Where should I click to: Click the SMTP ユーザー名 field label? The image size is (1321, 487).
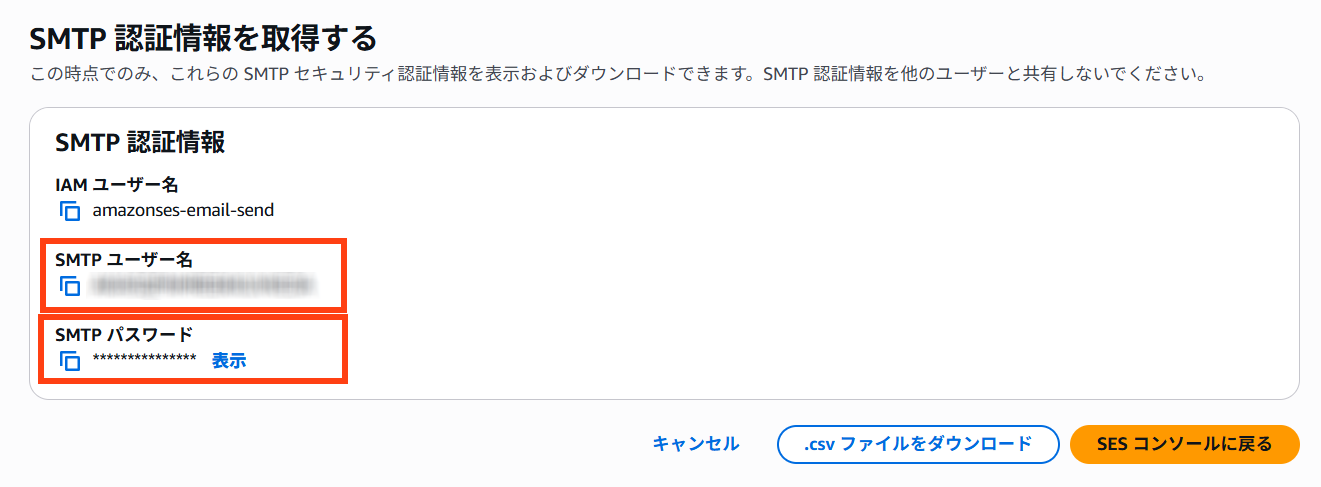point(124,260)
